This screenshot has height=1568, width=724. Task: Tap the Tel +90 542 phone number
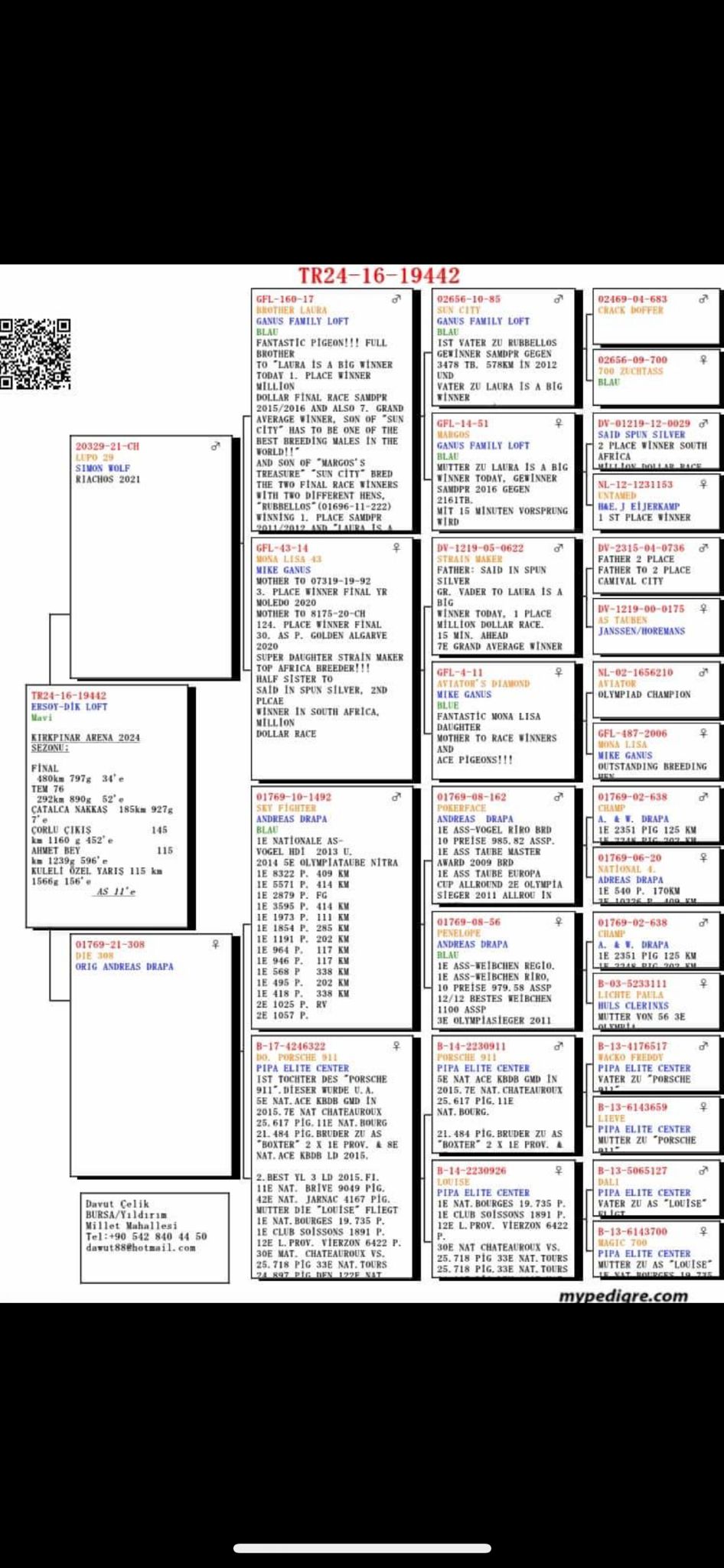point(145,1236)
